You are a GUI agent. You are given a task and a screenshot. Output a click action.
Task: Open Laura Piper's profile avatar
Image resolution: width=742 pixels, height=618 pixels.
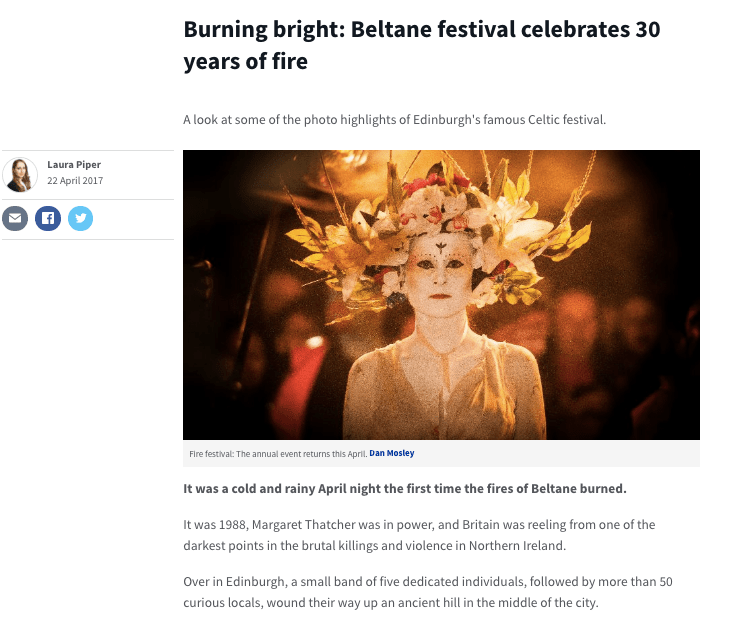(20, 174)
